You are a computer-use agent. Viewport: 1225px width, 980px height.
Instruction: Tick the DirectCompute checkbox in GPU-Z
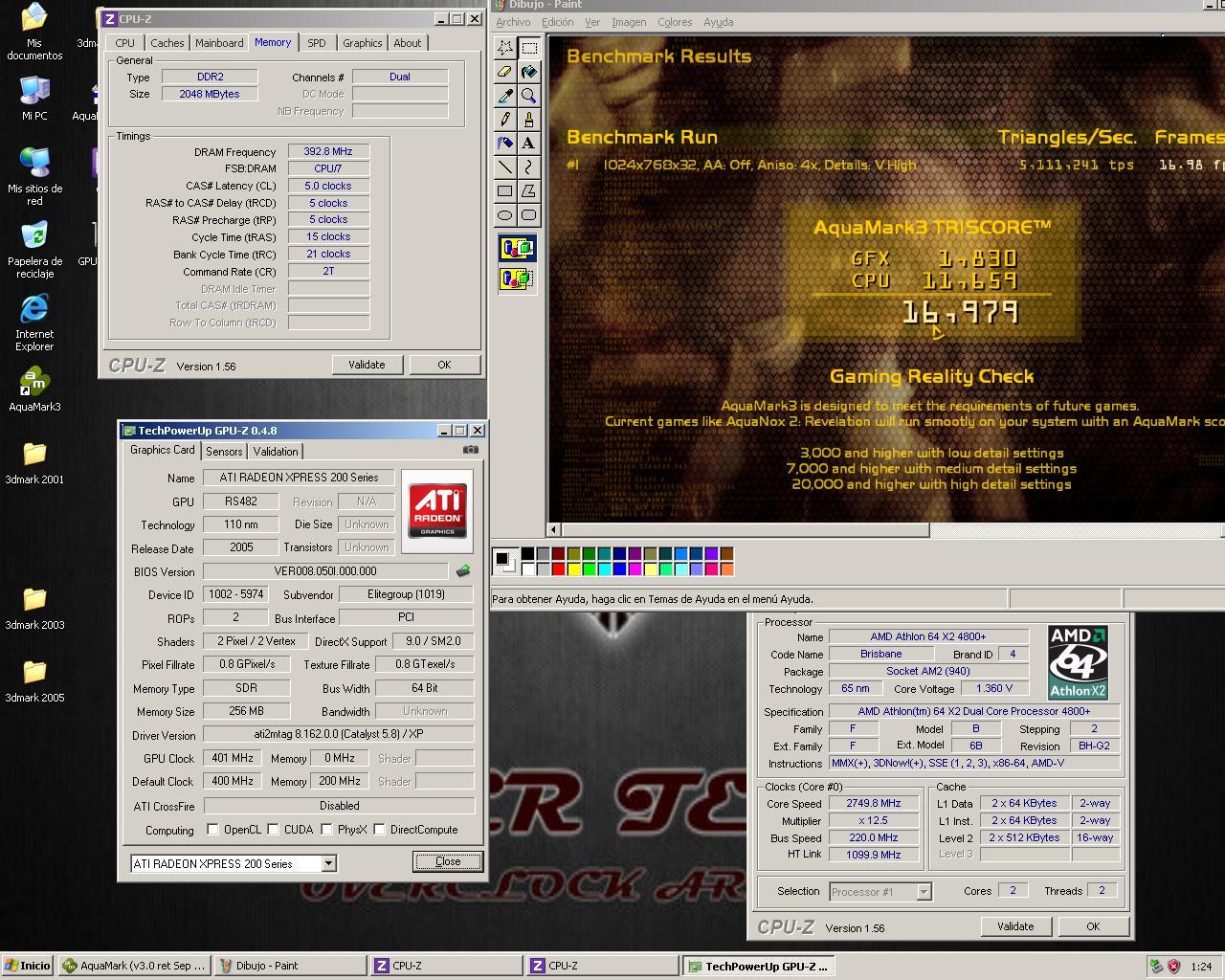coord(379,830)
